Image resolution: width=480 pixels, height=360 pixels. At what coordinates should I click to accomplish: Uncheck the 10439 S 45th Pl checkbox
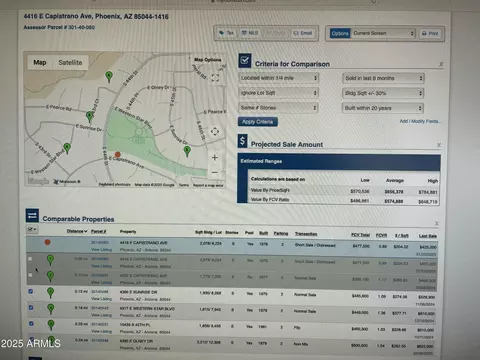pos(31,323)
